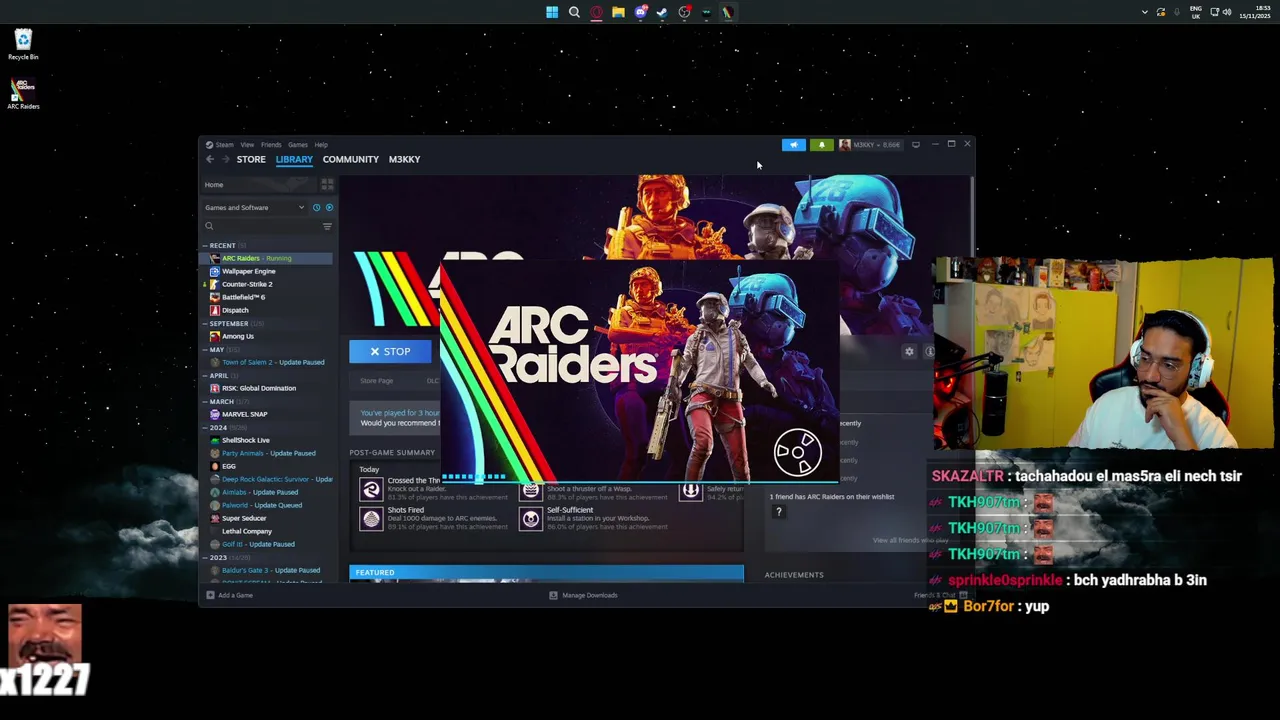The height and width of the screenshot is (720, 1280).
Task: Open the ARC Raiders Store Page link
Action: pyautogui.click(x=377, y=380)
